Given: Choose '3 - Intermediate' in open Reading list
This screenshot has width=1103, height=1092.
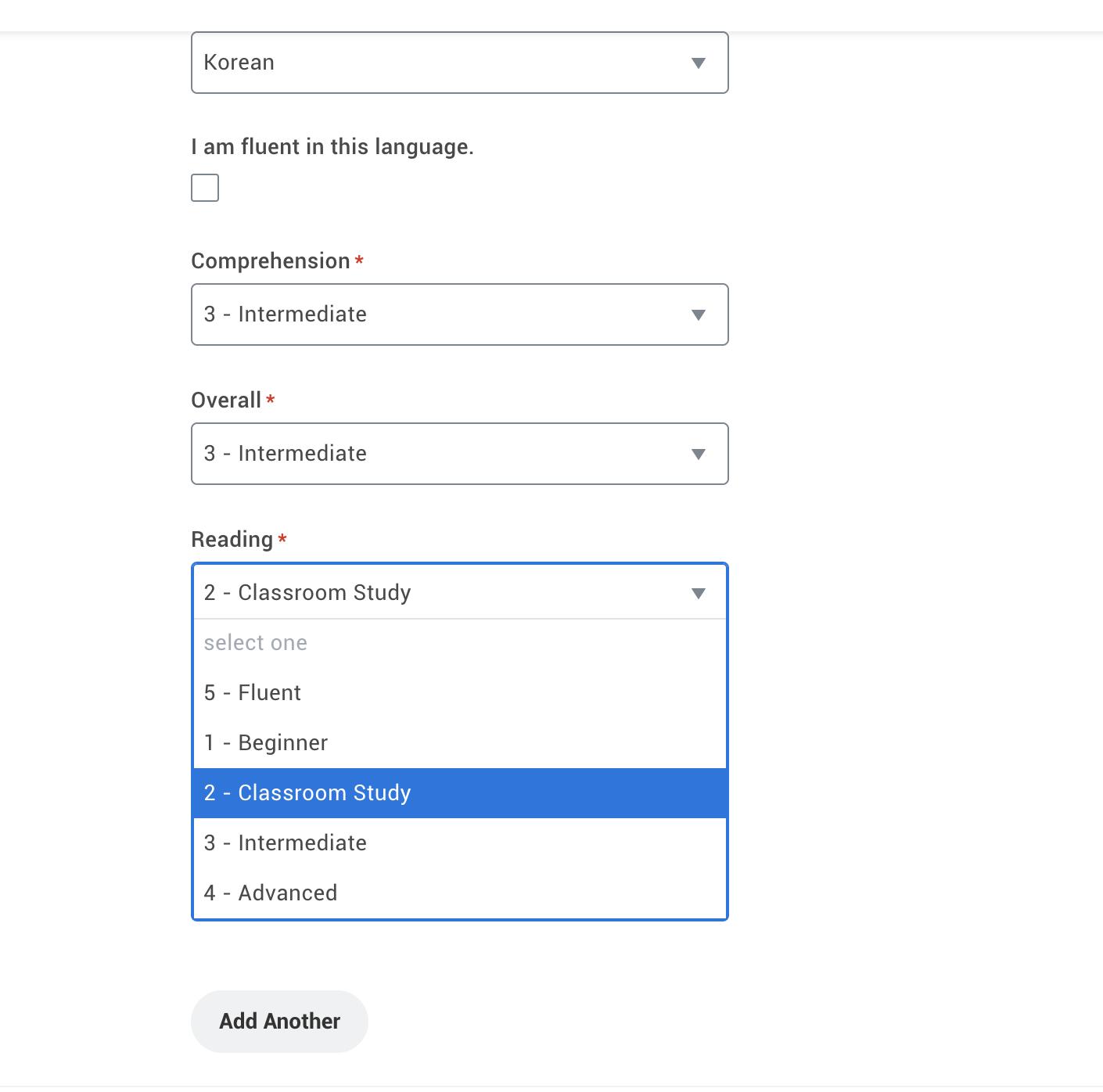Looking at the screenshot, I should point(286,843).
